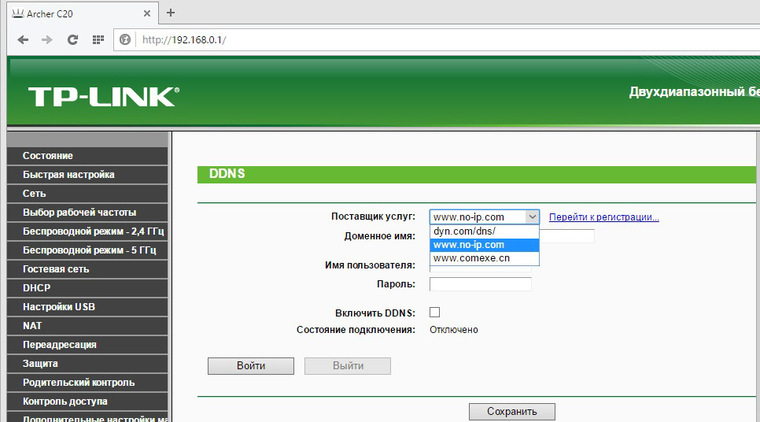Image resolution: width=760 pixels, height=422 pixels.
Task: Choose dyn.com/dns/ from provider list
Action: (484, 231)
